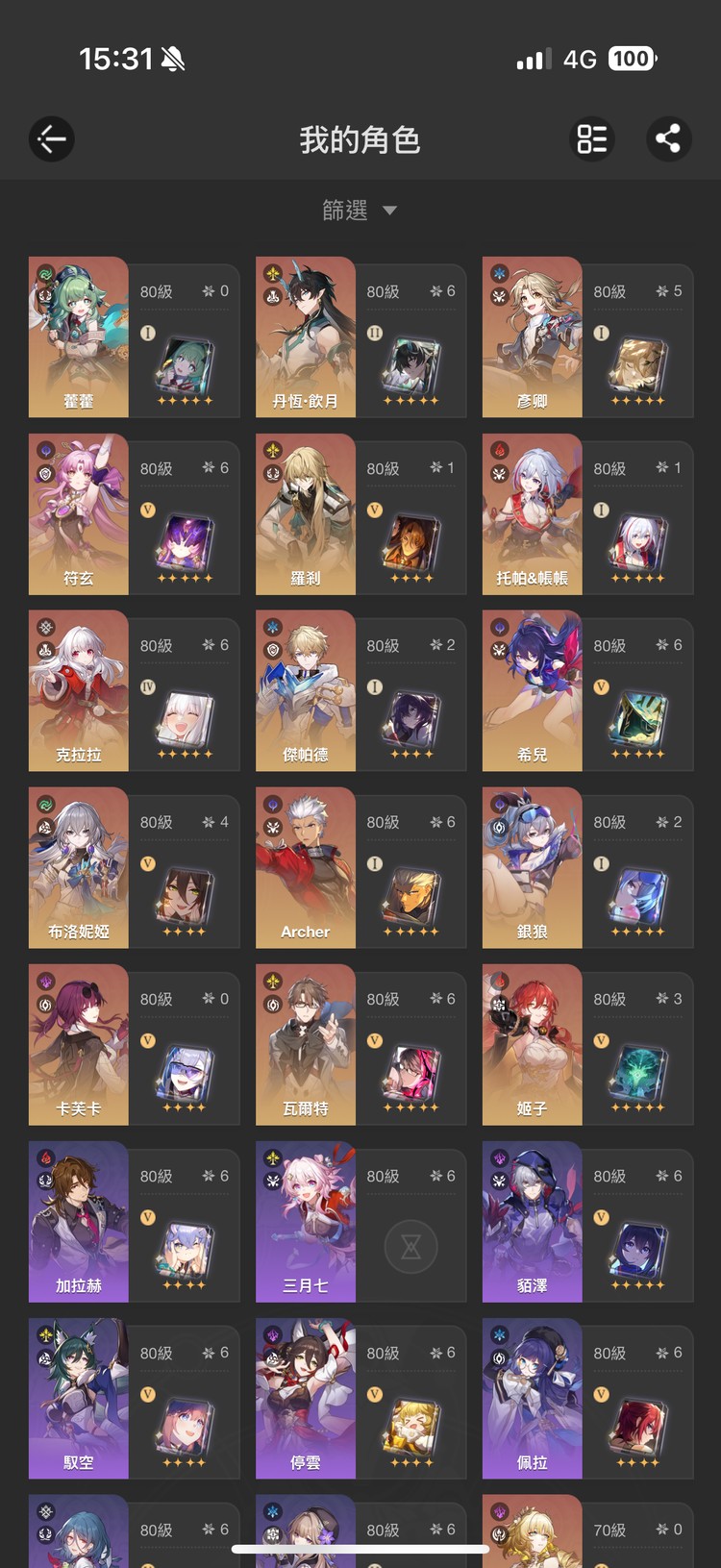Viewport: 721px width, 1568px height.
Task: Open 符玄's light cone icon
Action: click(x=185, y=541)
